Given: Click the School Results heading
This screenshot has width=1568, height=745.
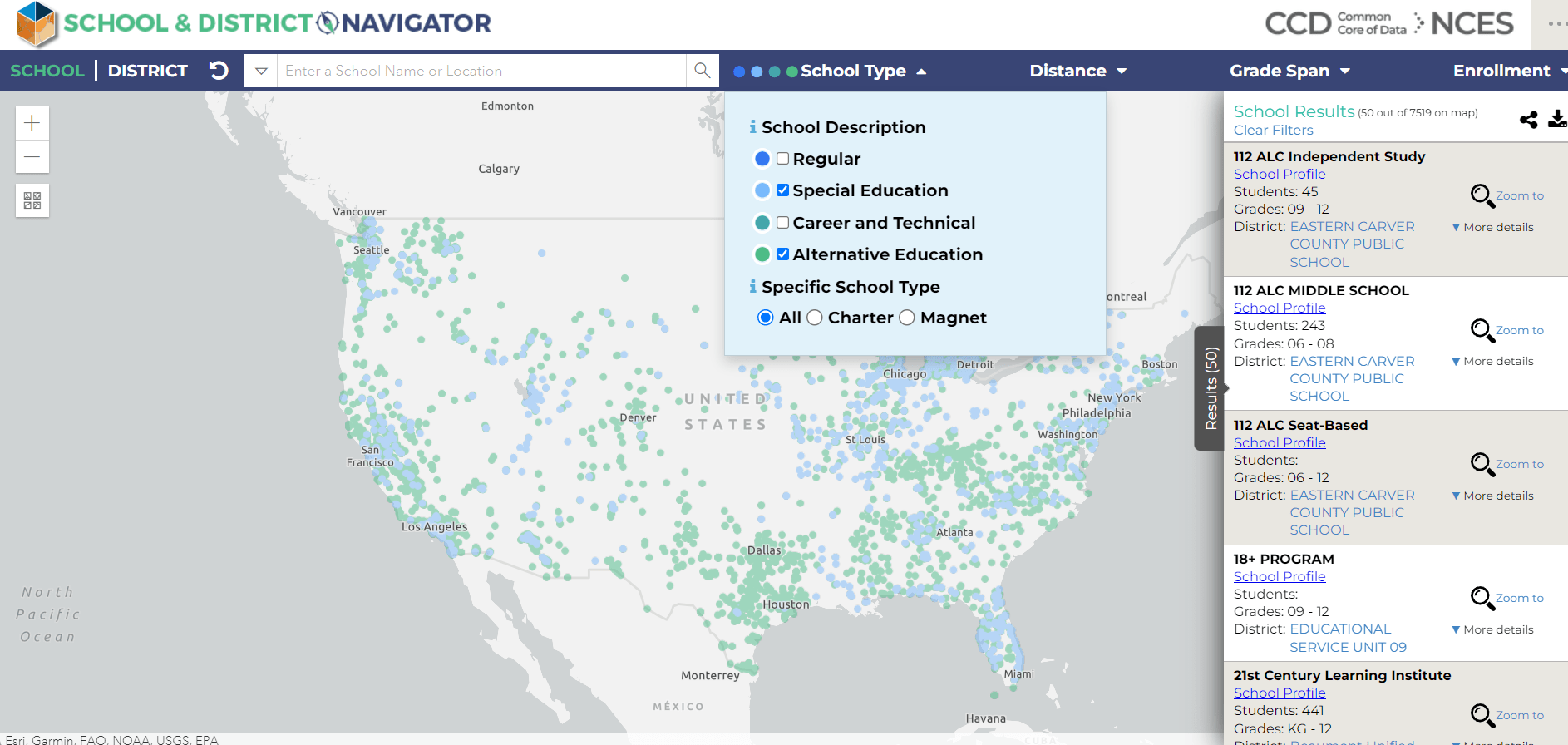Looking at the screenshot, I should (x=1294, y=111).
